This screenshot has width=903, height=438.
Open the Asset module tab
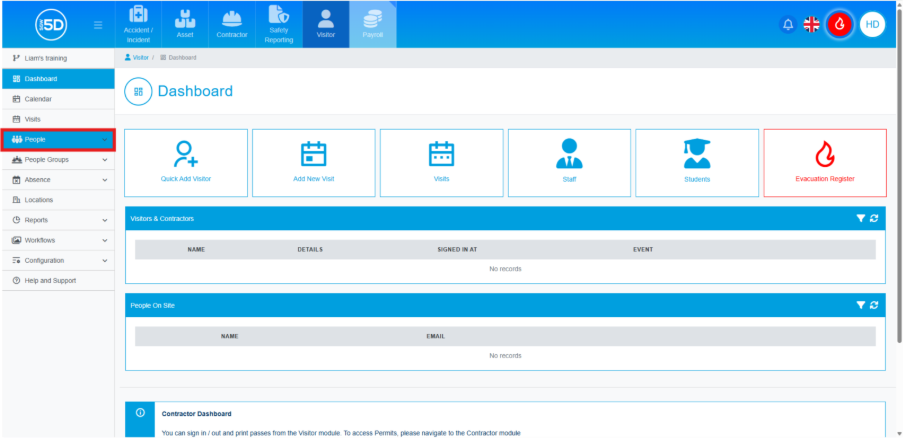185,24
